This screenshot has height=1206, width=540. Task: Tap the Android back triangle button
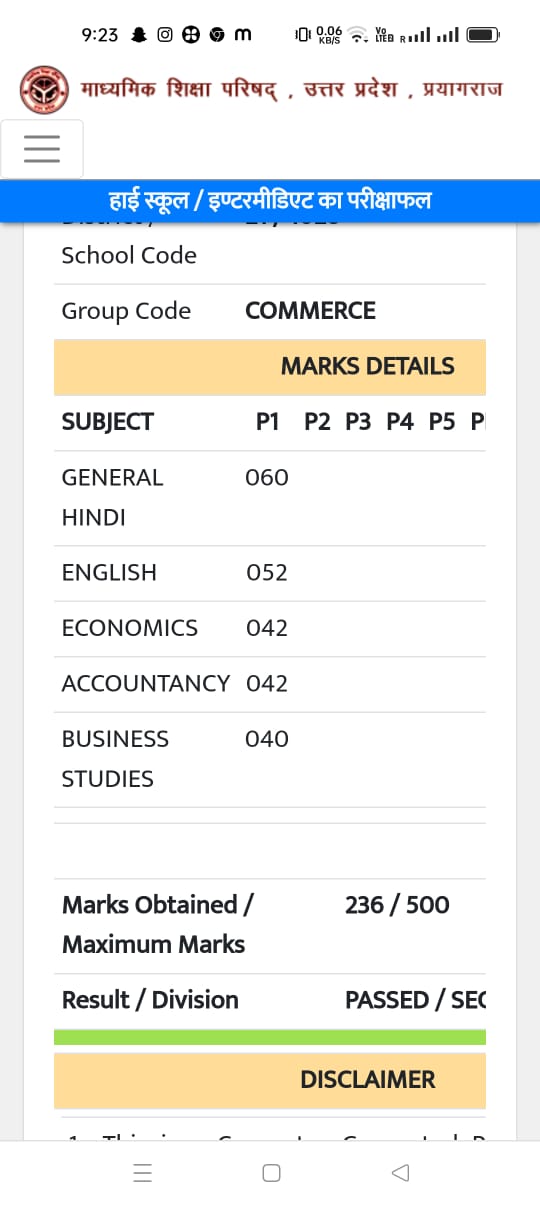[400, 1173]
